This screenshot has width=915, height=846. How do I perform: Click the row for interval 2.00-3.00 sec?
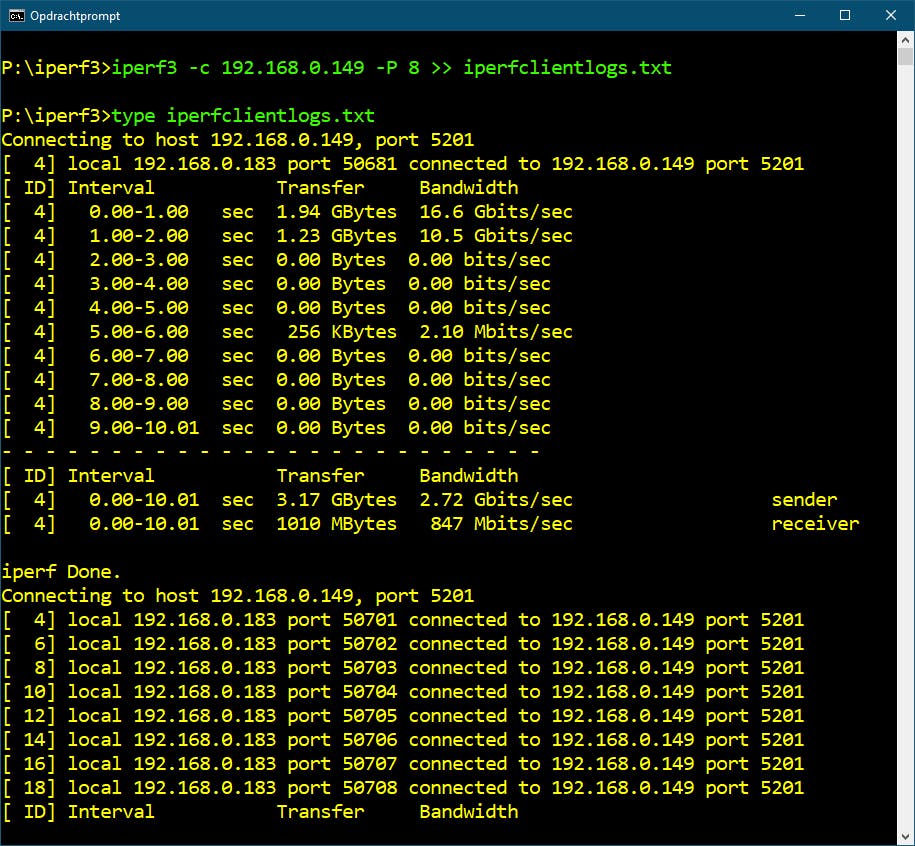(x=276, y=260)
